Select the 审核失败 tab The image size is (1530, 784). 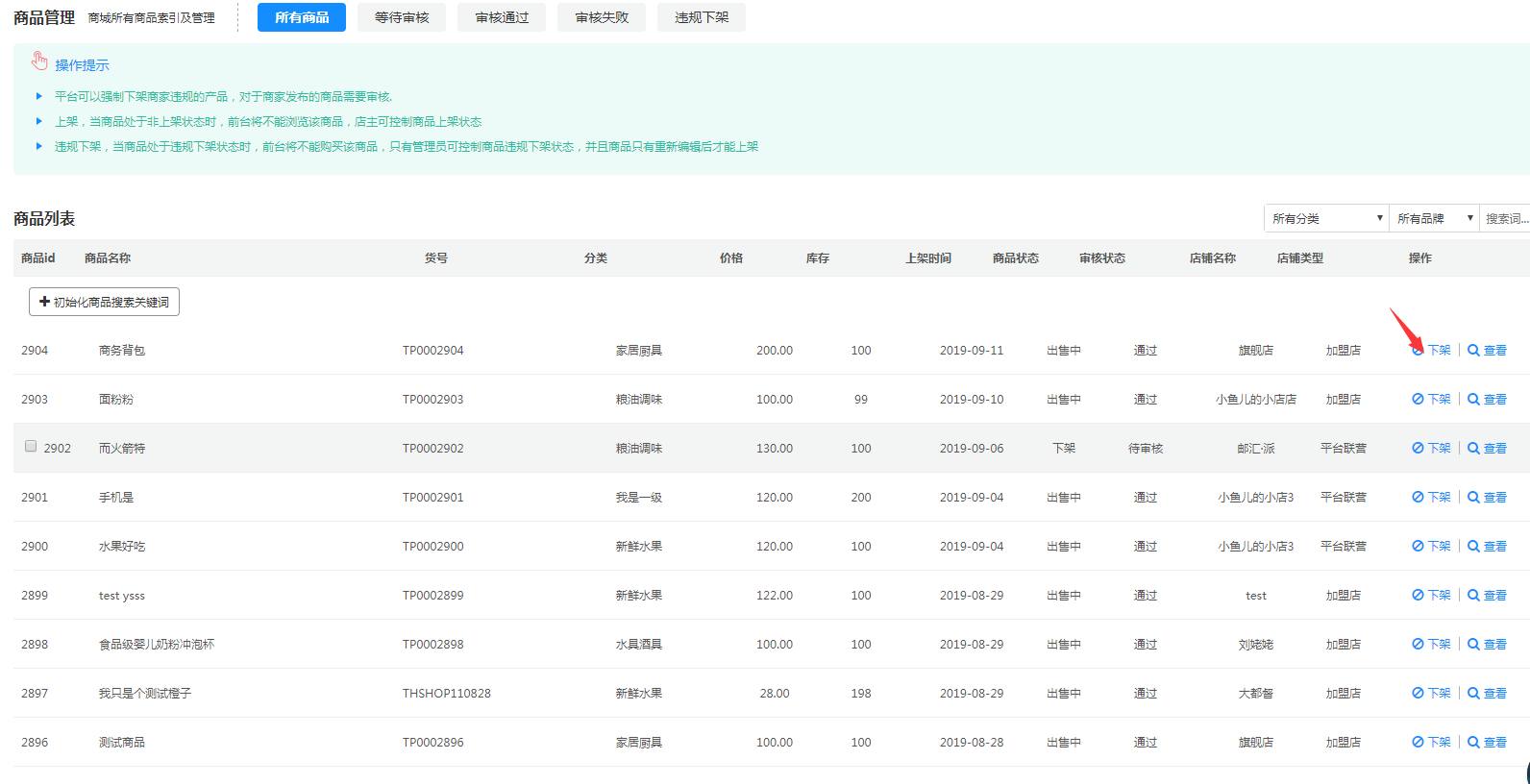(x=602, y=17)
